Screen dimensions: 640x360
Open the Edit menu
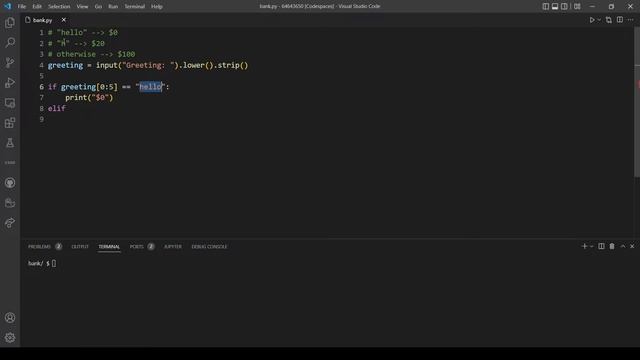[37, 7]
